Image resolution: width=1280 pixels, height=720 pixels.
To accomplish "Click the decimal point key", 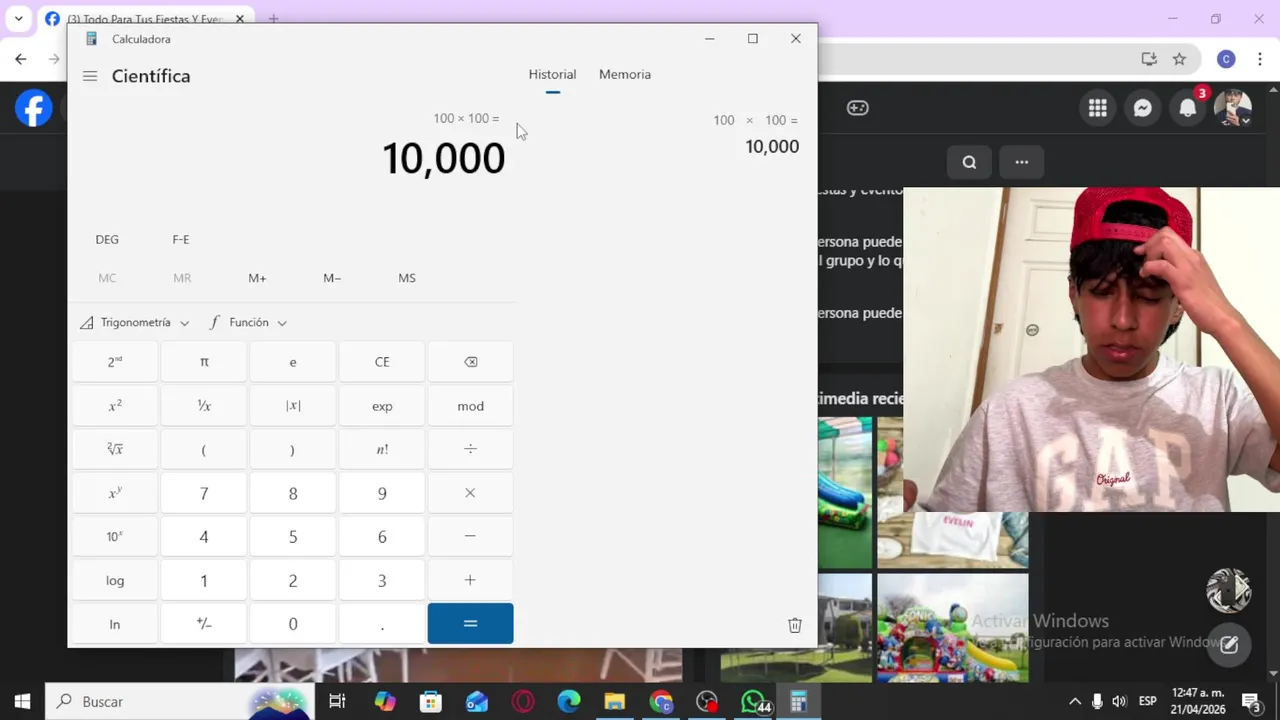I will click(x=382, y=623).
